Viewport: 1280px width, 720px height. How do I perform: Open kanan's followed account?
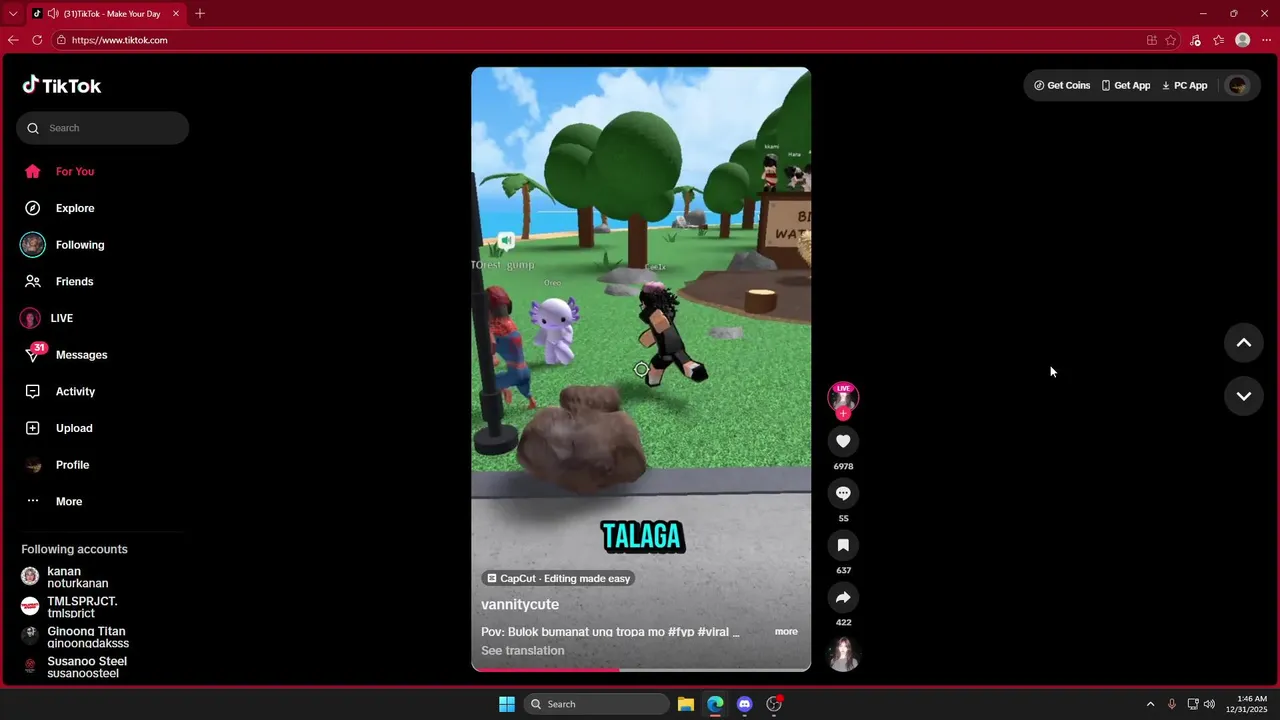point(78,577)
